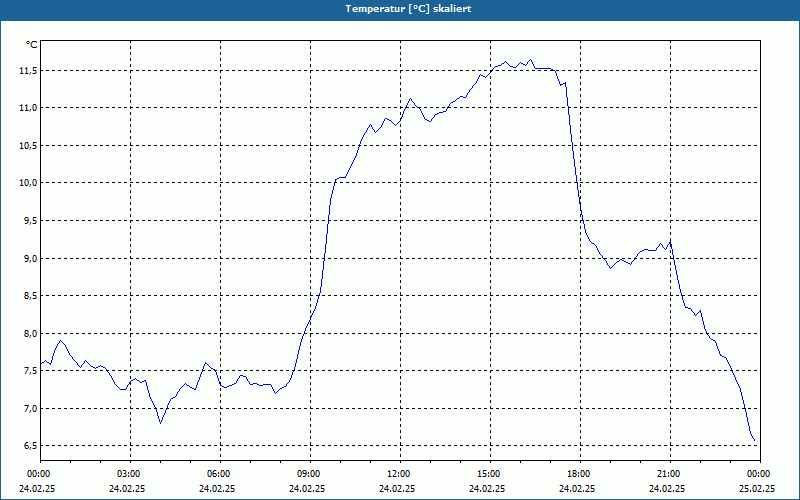Select the '12:00' time label
Viewport: 800px width, 500px height.
click(x=400, y=474)
